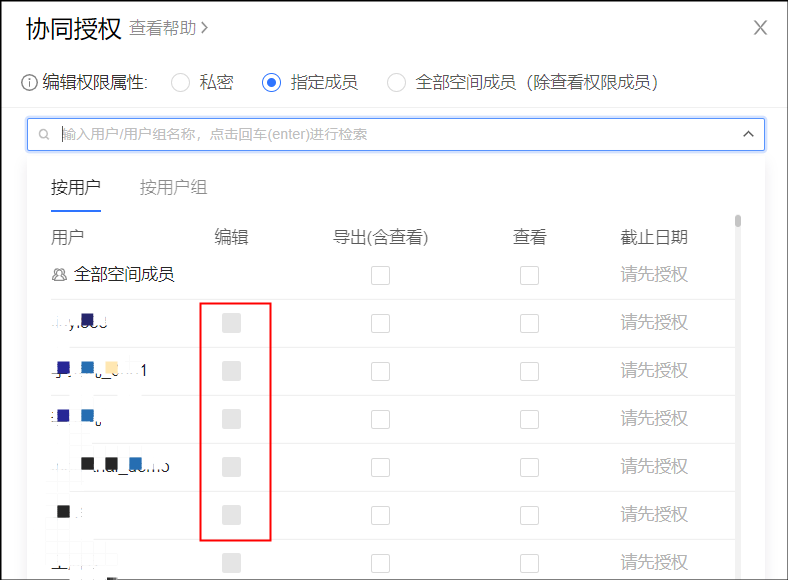Screen dimensions: 788x580
Task: Select the 私密 radio option
Action: (181, 83)
